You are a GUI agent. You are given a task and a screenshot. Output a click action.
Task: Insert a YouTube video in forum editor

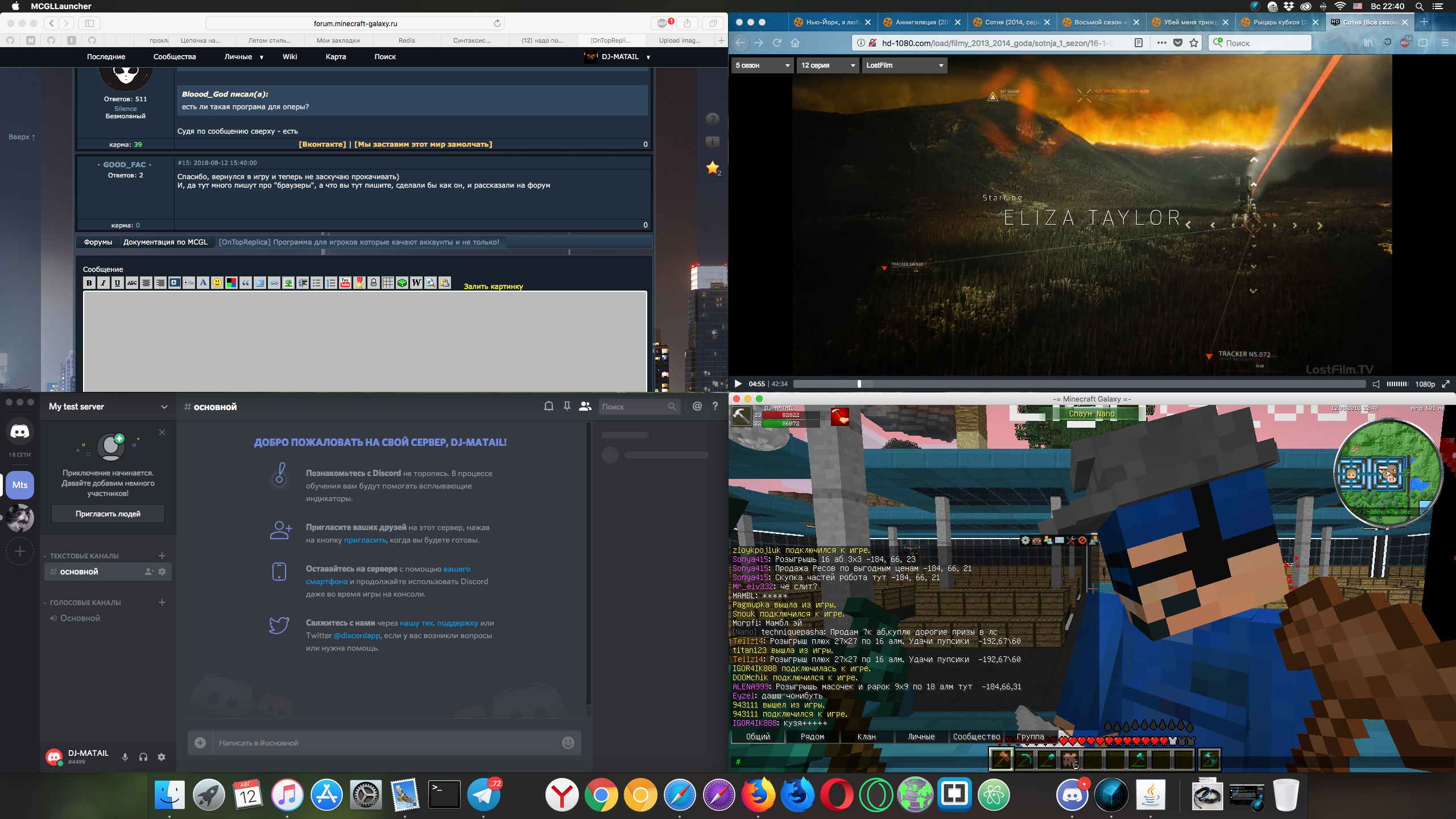(x=345, y=283)
